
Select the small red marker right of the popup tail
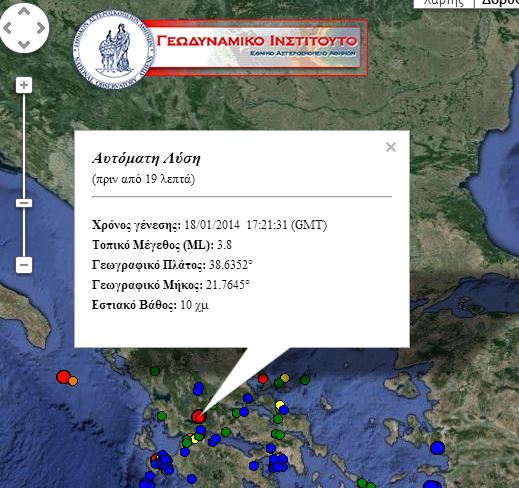pyautogui.click(x=263, y=379)
